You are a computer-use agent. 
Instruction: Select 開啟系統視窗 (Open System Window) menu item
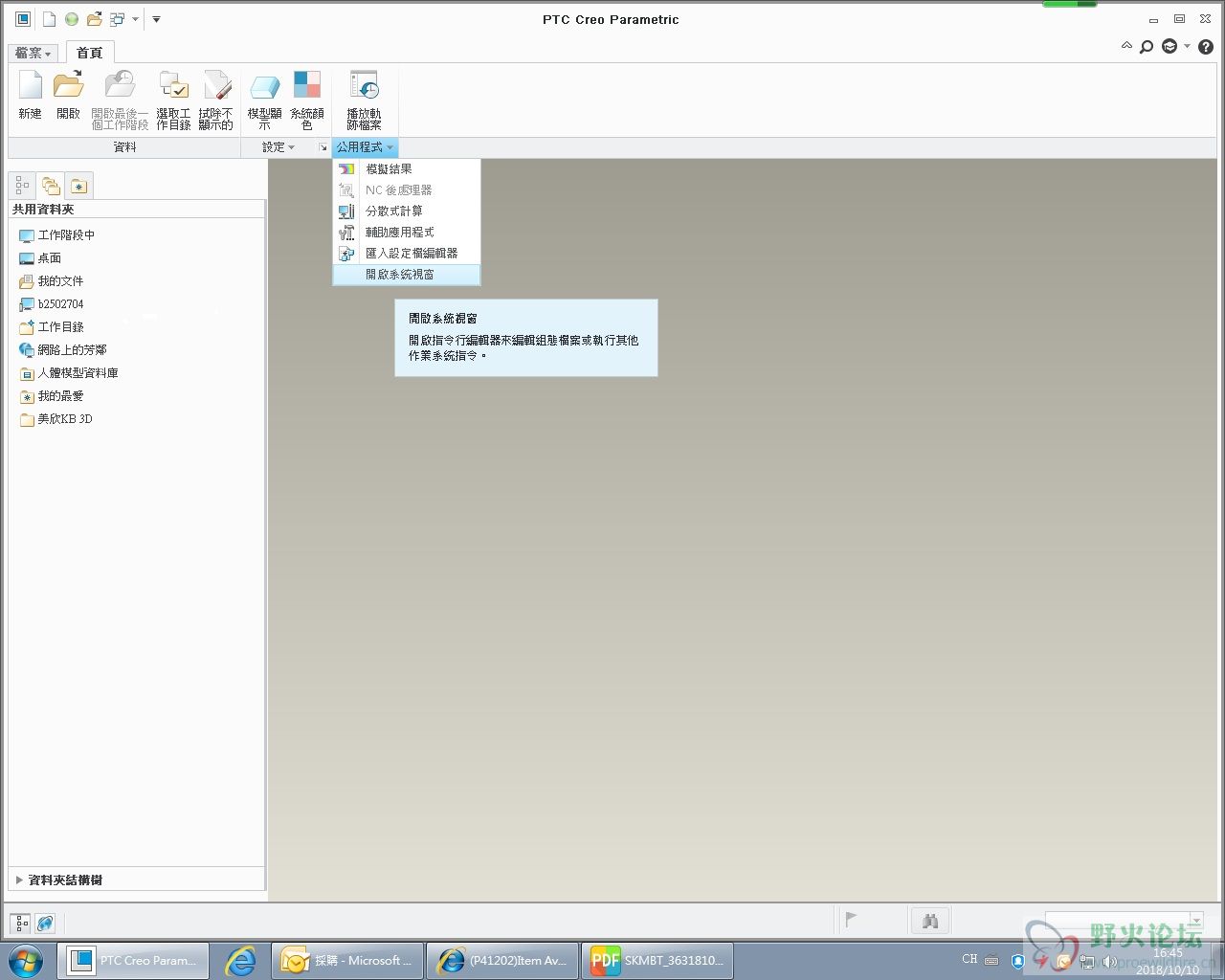coord(407,274)
